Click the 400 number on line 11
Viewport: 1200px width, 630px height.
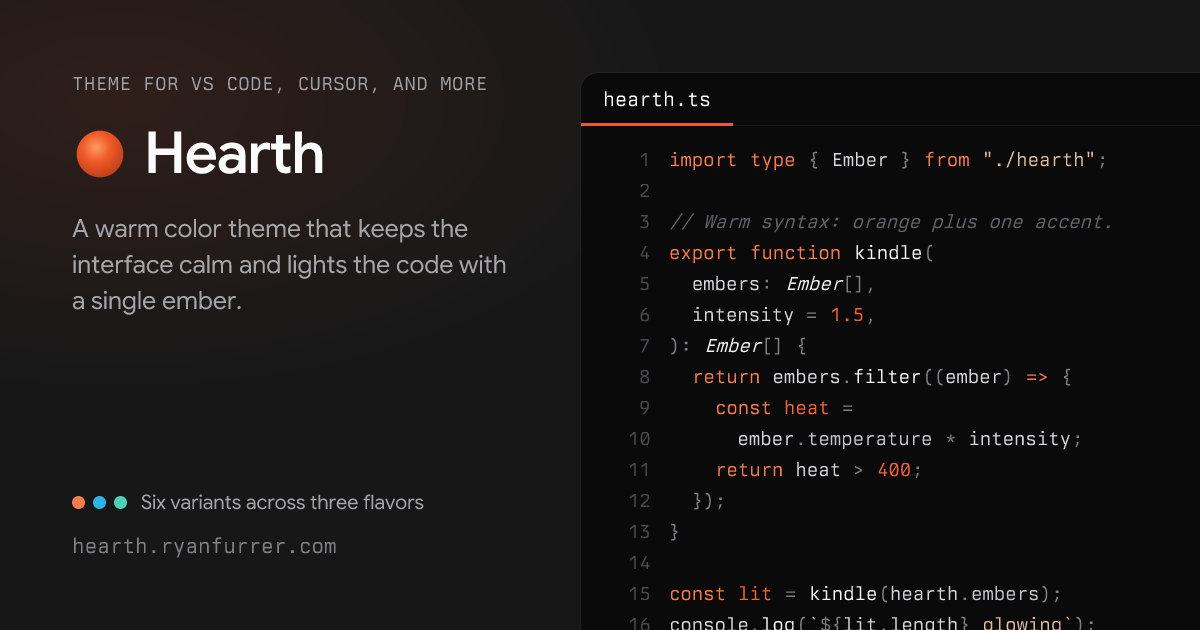tap(894, 470)
